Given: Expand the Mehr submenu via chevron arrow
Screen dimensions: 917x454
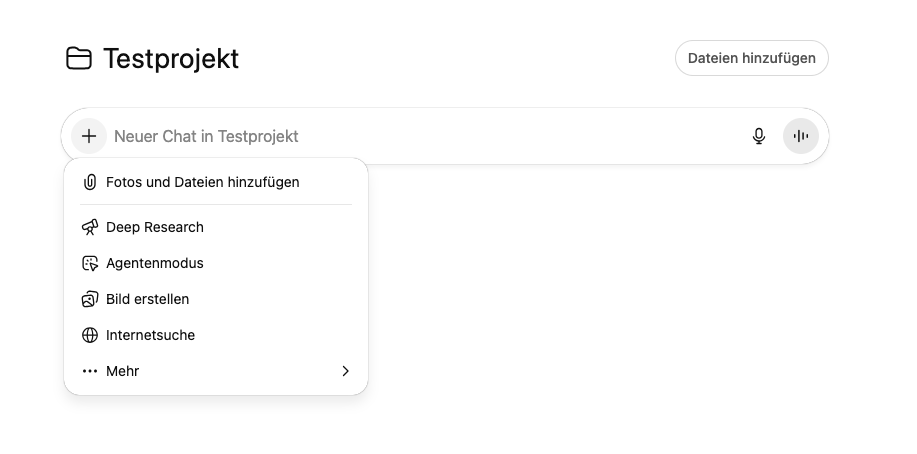Looking at the screenshot, I should pyautogui.click(x=345, y=371).
